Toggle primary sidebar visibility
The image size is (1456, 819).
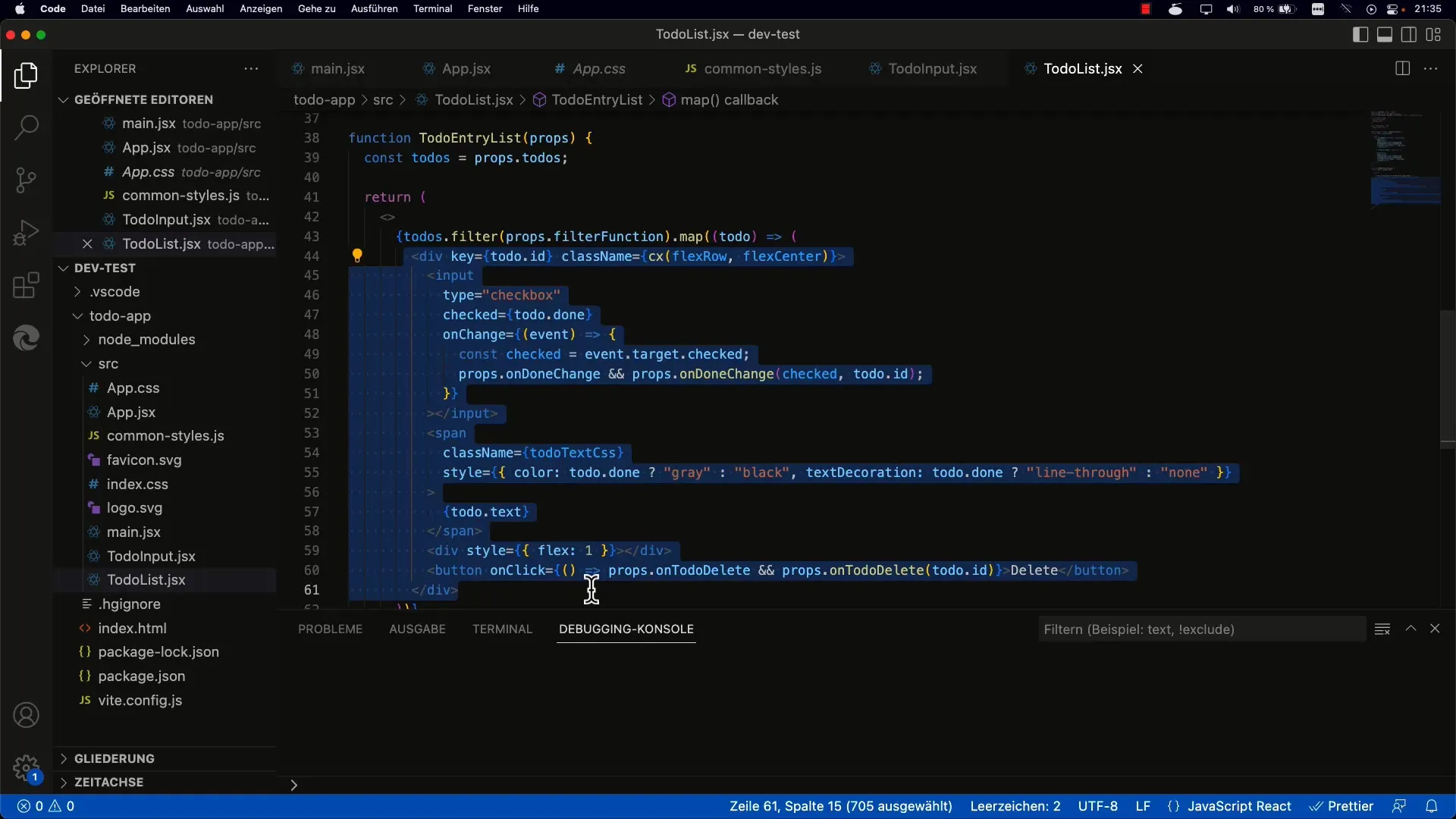(1360, 34)
